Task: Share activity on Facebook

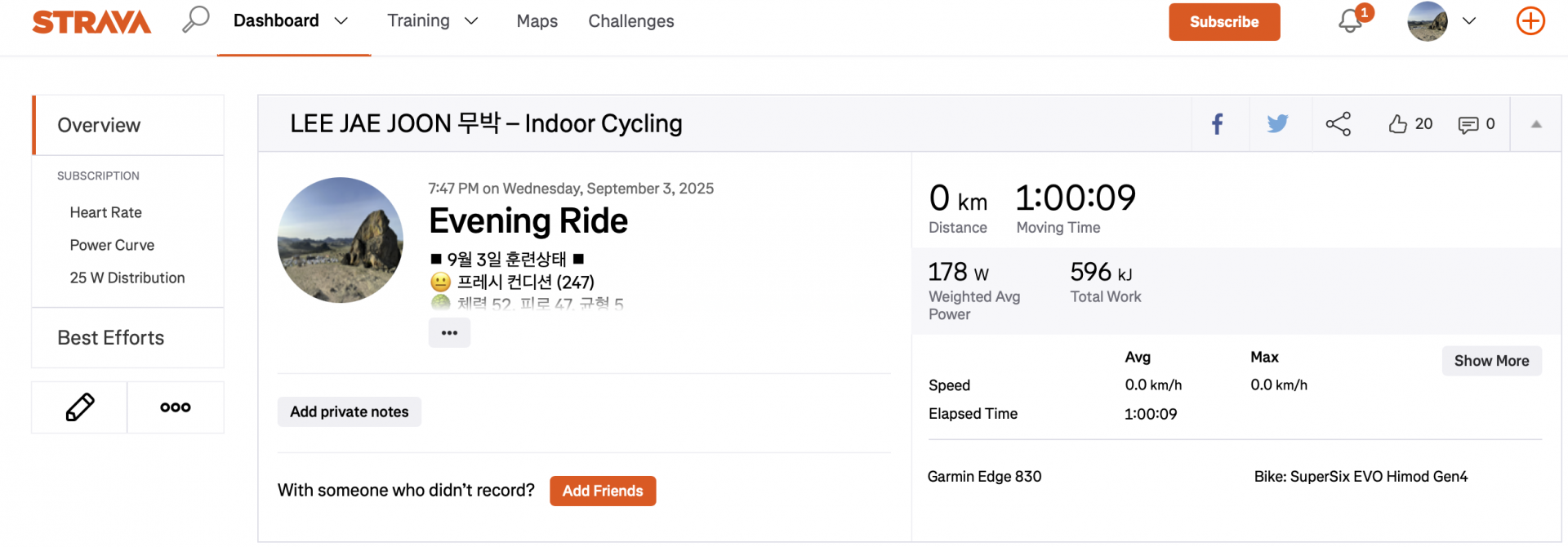Action: (x=1217, y=124)
